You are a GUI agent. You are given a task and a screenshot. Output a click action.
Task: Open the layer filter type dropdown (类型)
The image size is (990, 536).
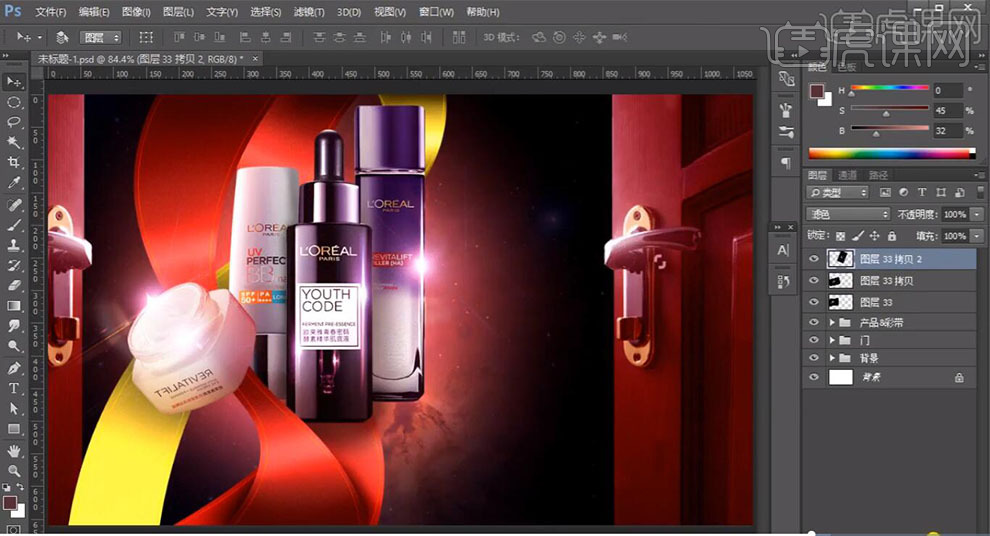tap(838, 193)
